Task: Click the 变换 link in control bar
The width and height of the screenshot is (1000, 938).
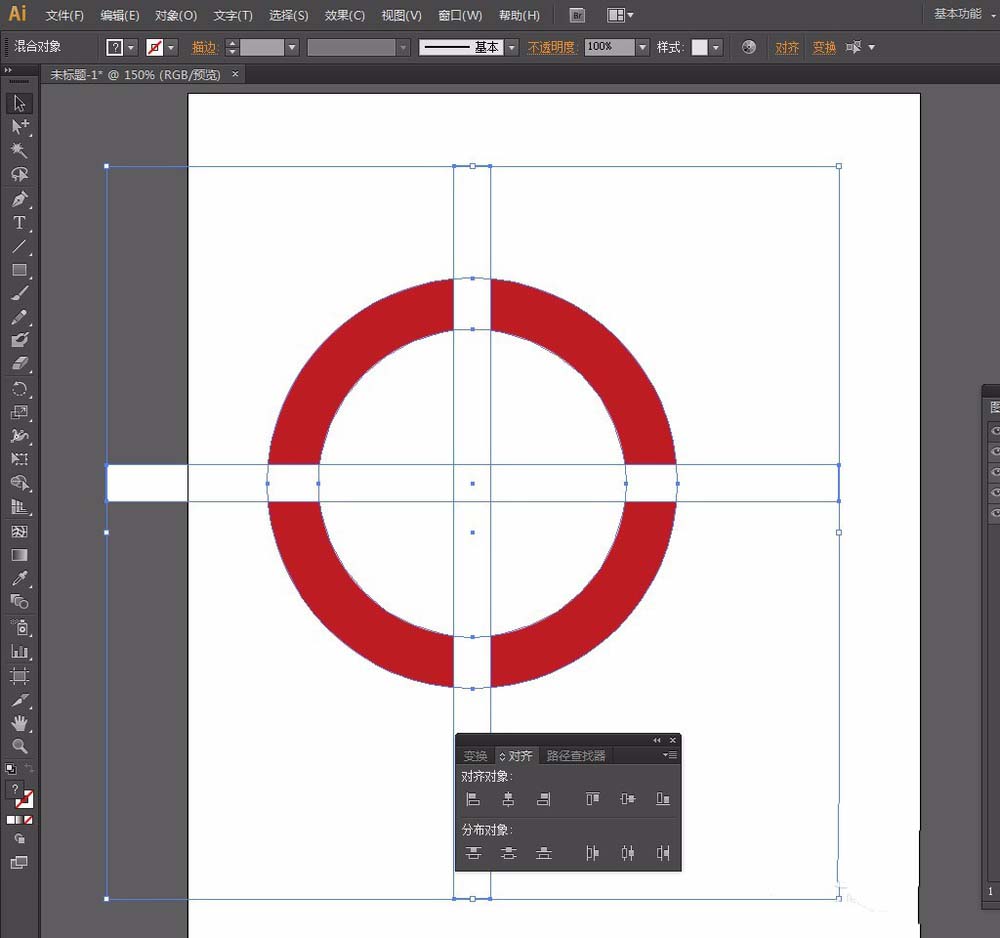Action: (824, 48)
